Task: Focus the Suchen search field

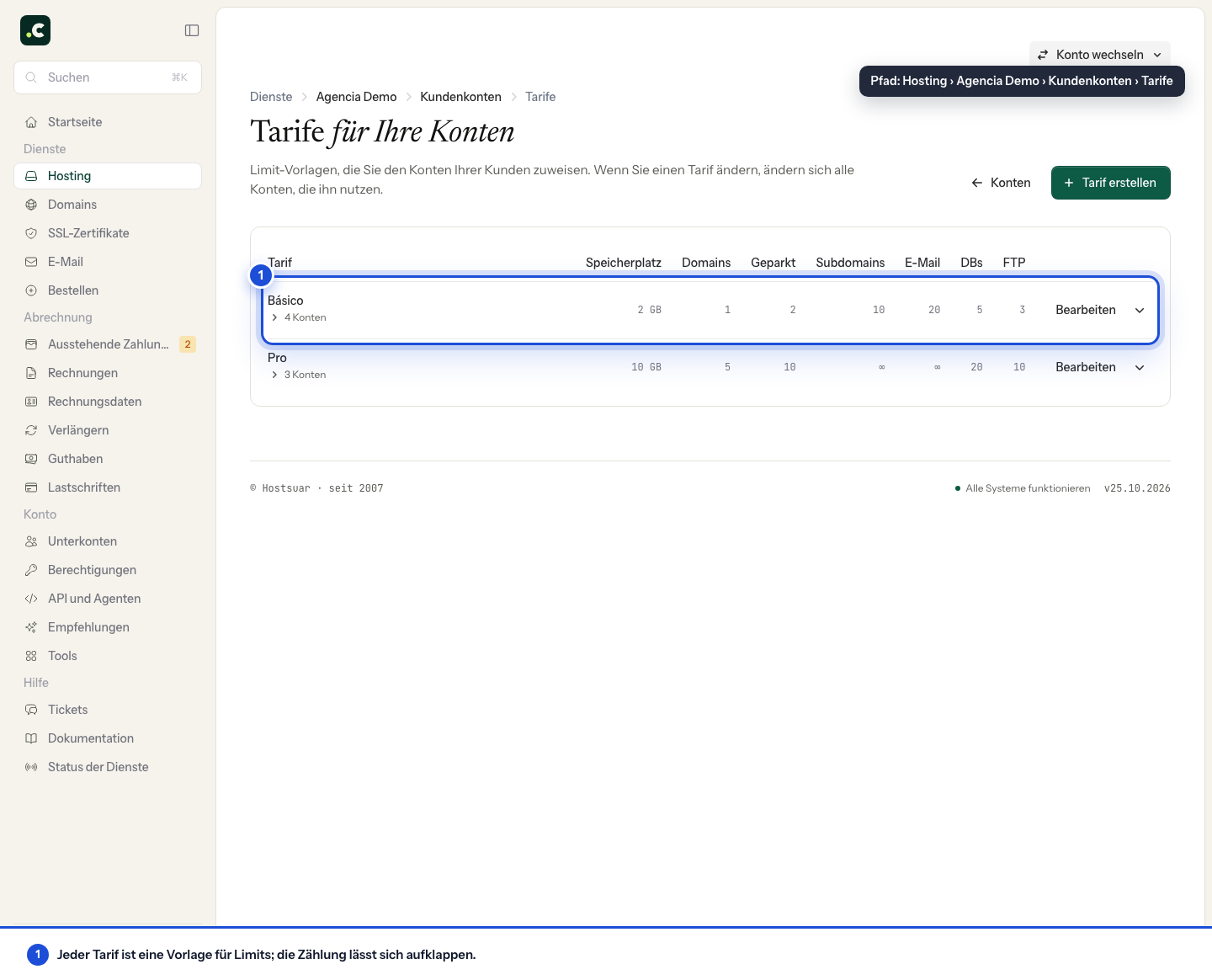Action: click(x=108, y=77)
